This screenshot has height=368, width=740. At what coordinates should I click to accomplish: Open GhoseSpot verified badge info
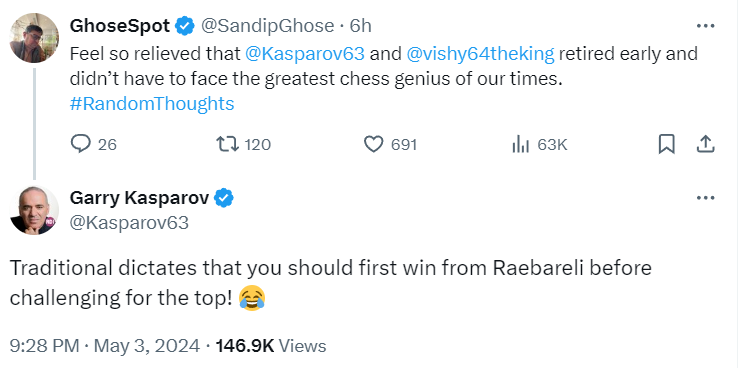(x=185, y=25)
